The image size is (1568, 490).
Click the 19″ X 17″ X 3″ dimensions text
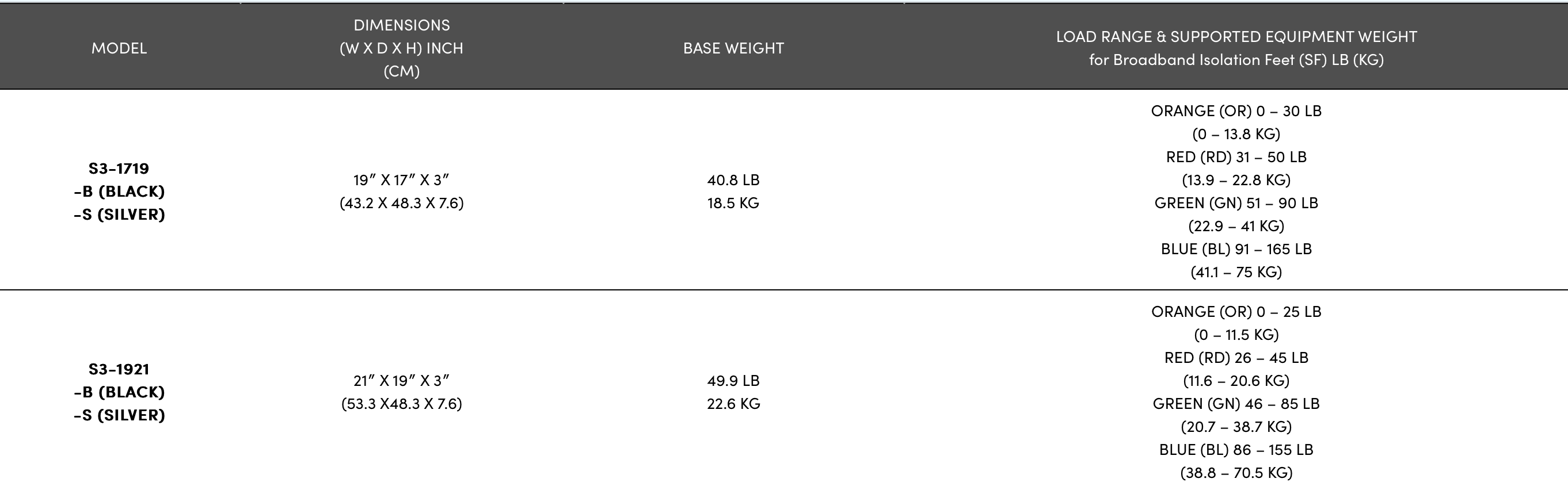coord(401,180)
